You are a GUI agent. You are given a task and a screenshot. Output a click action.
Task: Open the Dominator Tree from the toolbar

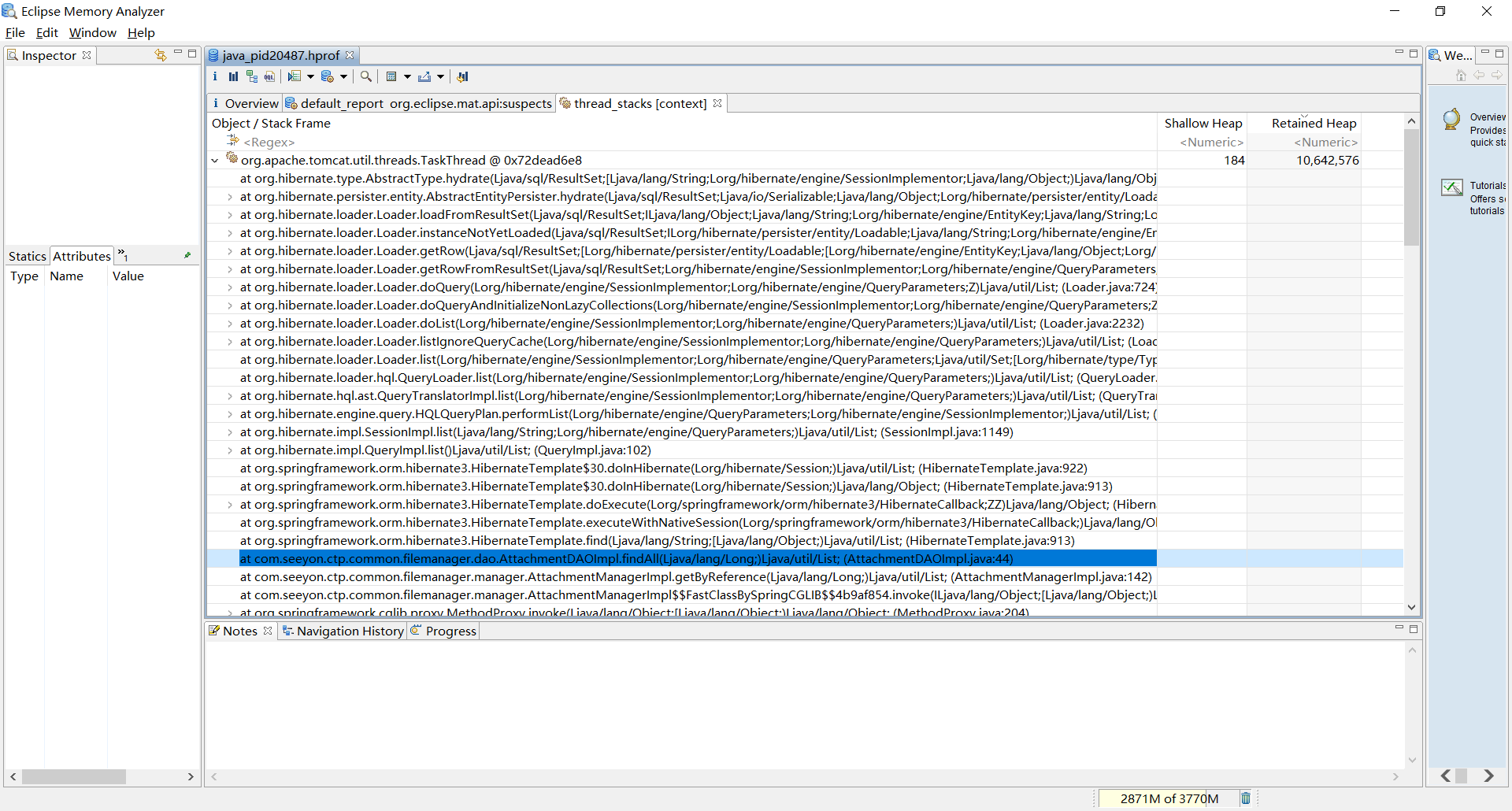pos(252,76)
